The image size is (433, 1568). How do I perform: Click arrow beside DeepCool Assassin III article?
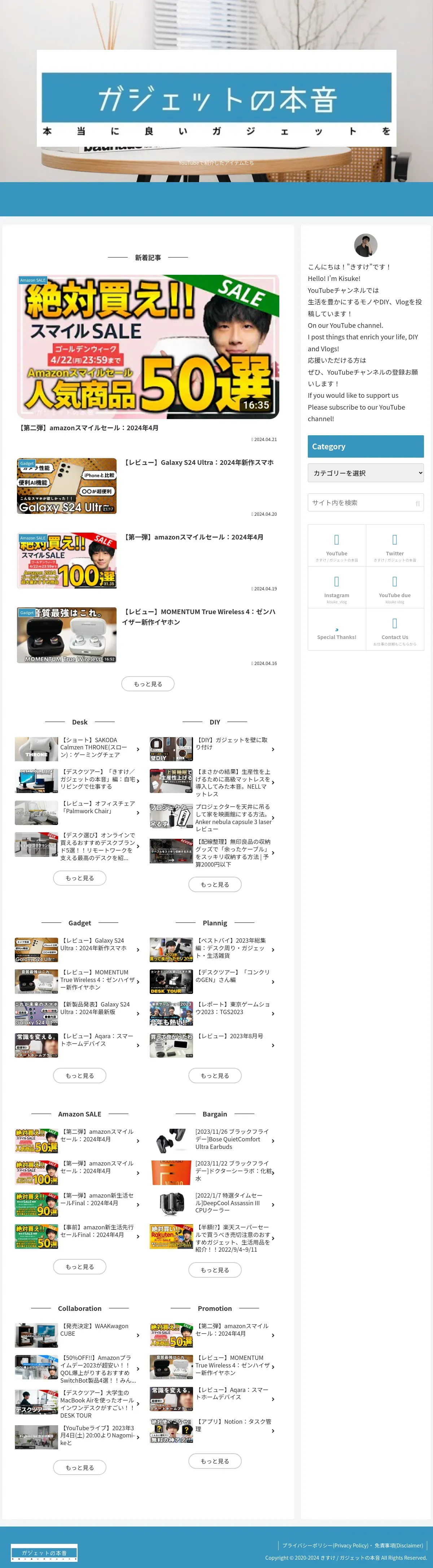[x=273, y=1204]
